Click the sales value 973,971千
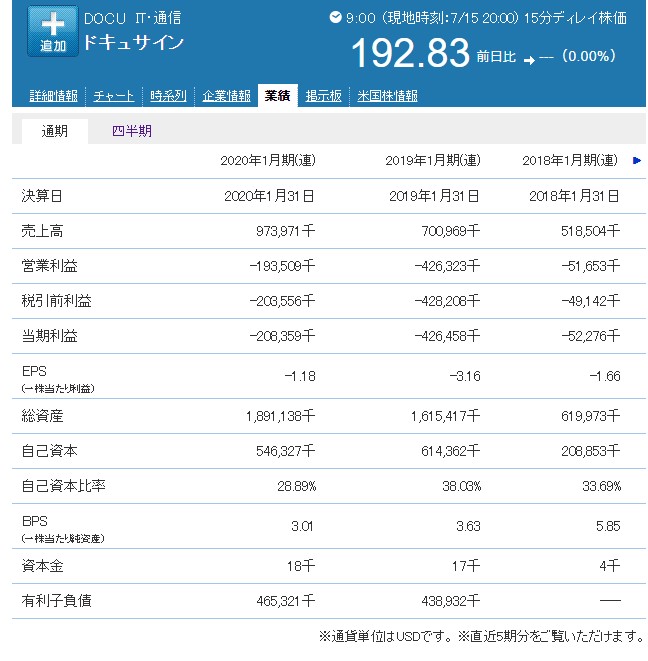 coord(285,231)
